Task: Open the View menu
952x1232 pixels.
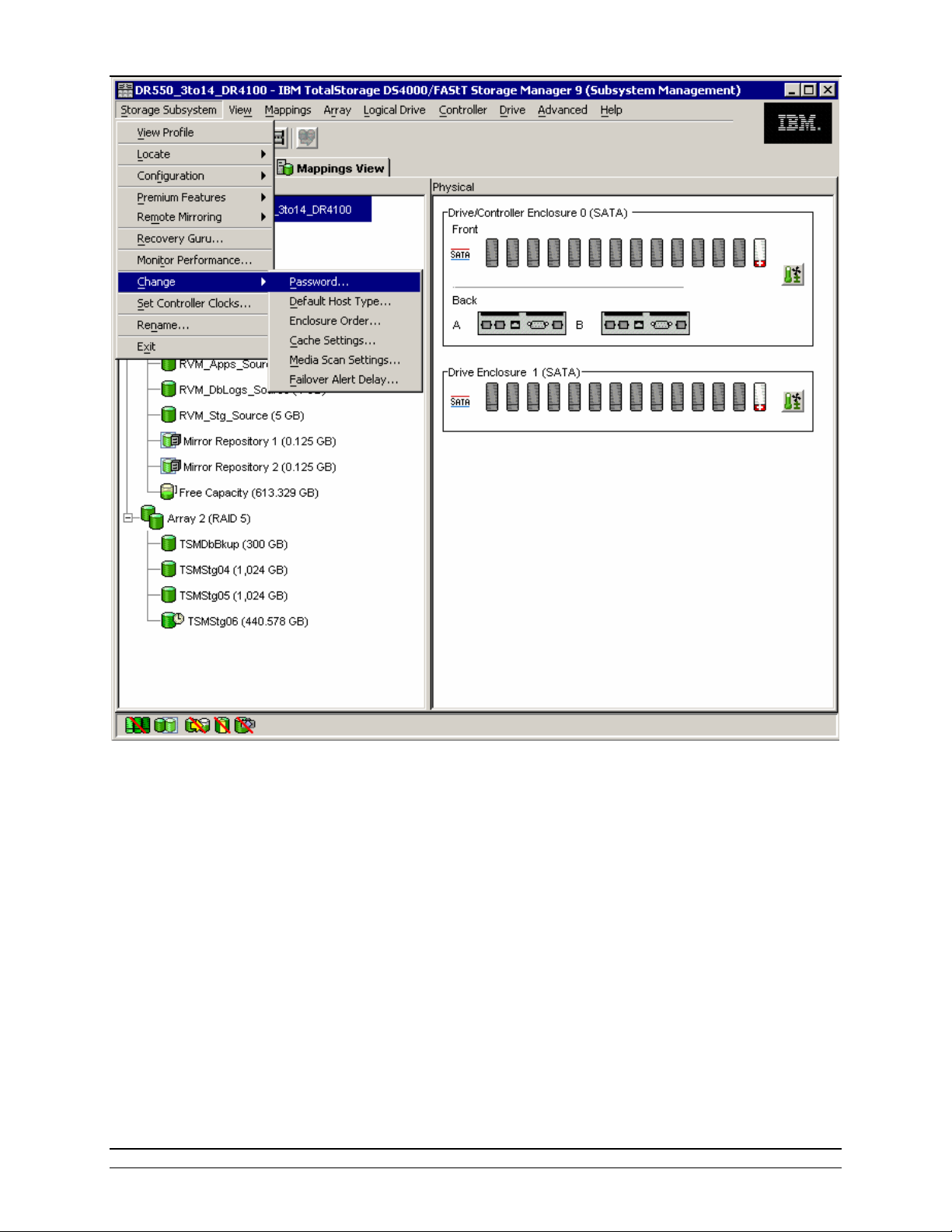Action: coord(240,110)
